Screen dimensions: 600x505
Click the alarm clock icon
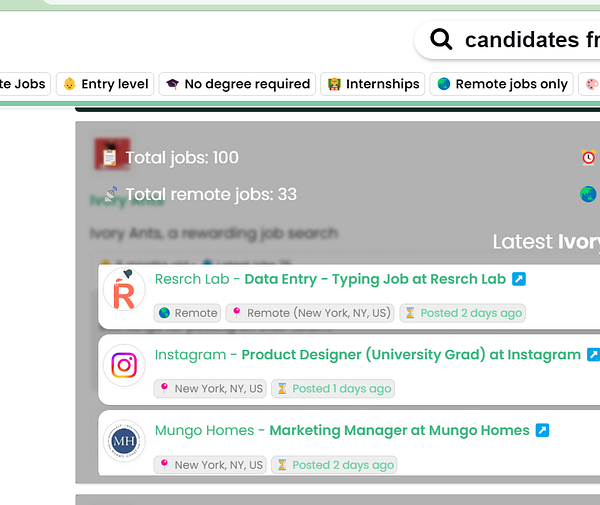point(589,157)
